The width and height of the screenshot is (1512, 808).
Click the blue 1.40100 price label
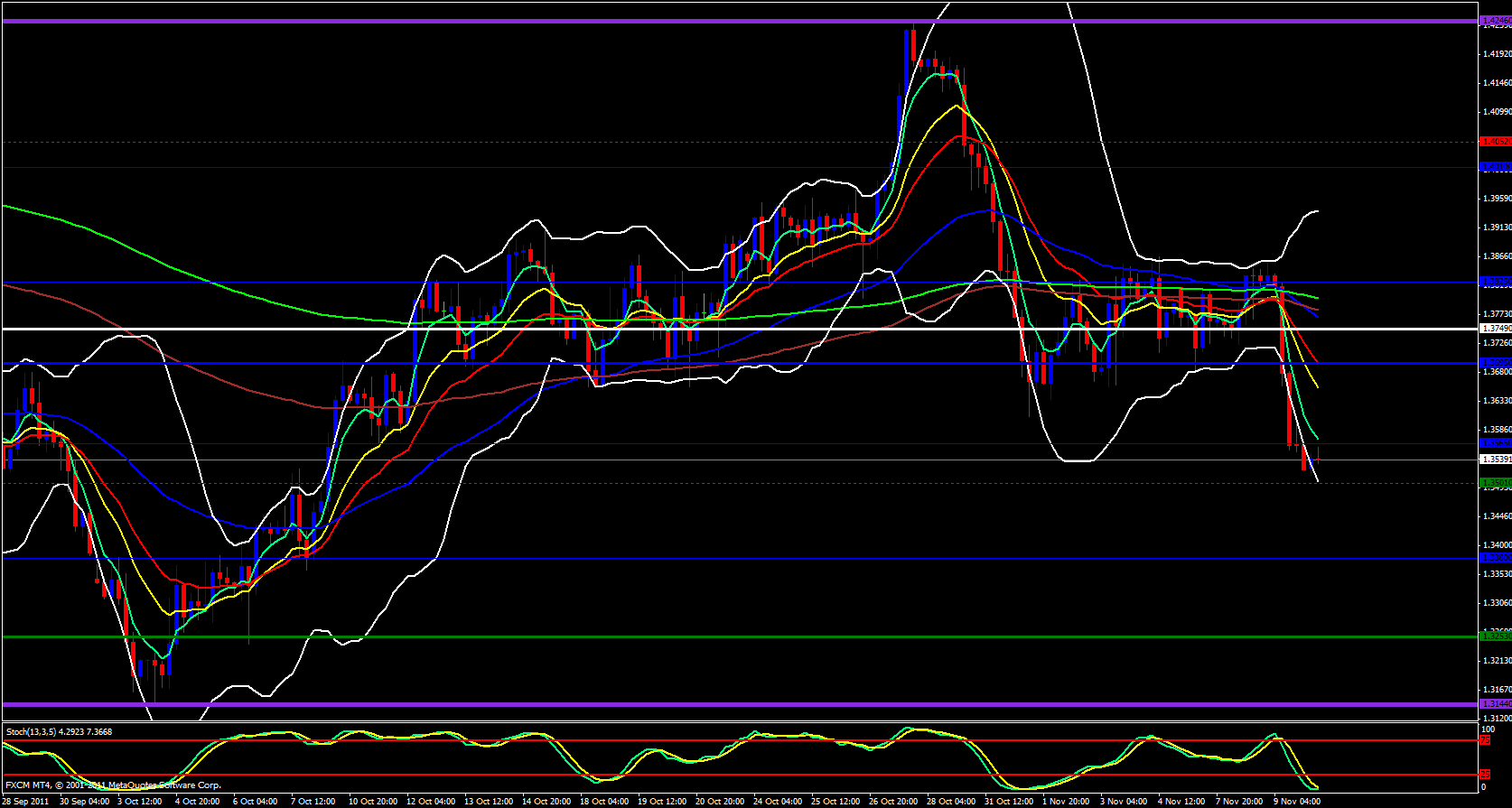coord(1495,167)
